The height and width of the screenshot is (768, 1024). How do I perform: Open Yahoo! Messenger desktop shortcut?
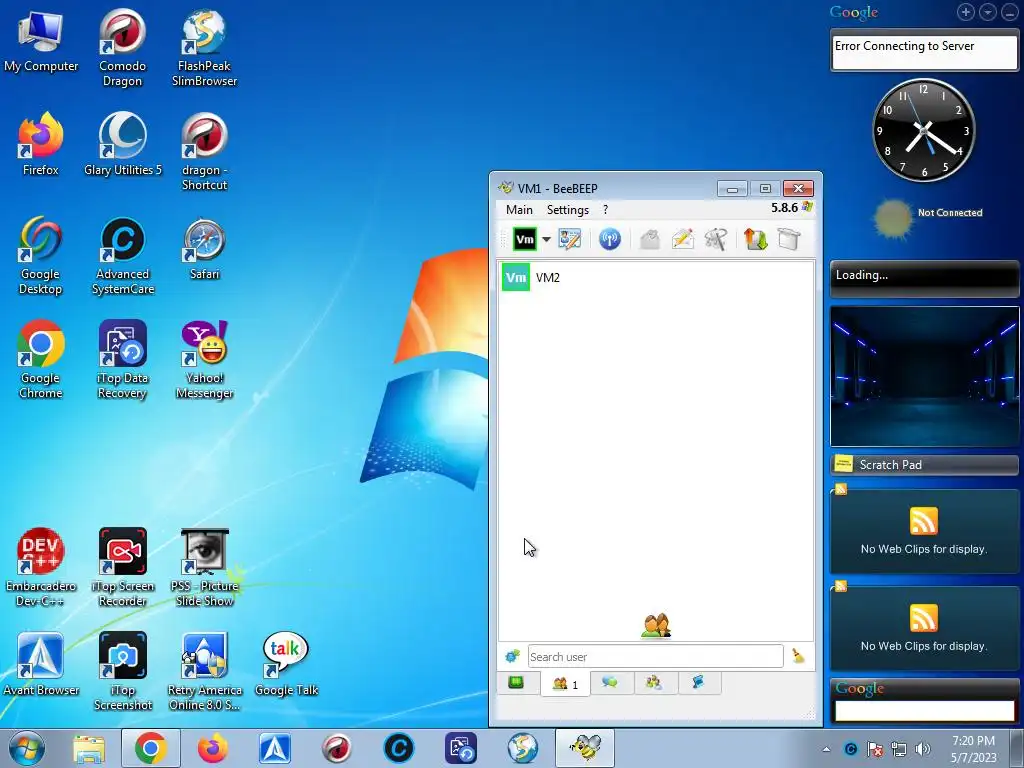(204, 359)
